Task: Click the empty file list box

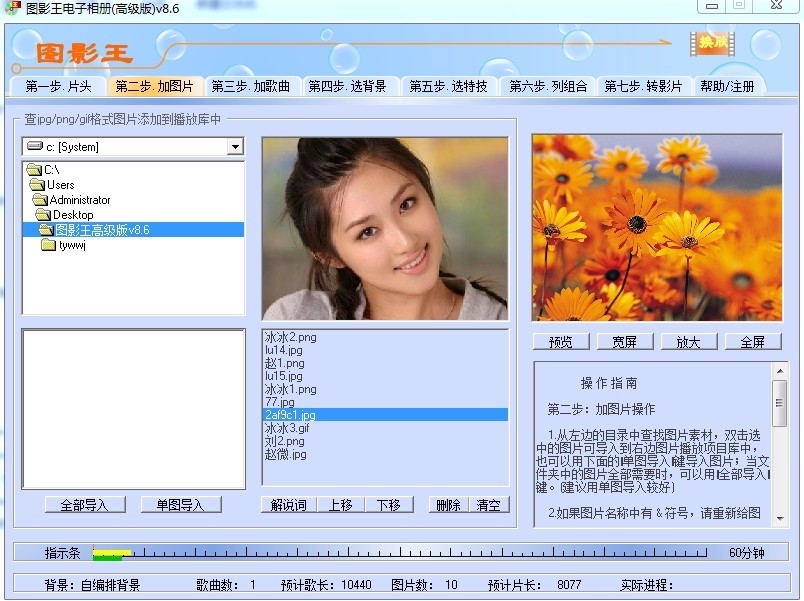Action: (134, 409)
